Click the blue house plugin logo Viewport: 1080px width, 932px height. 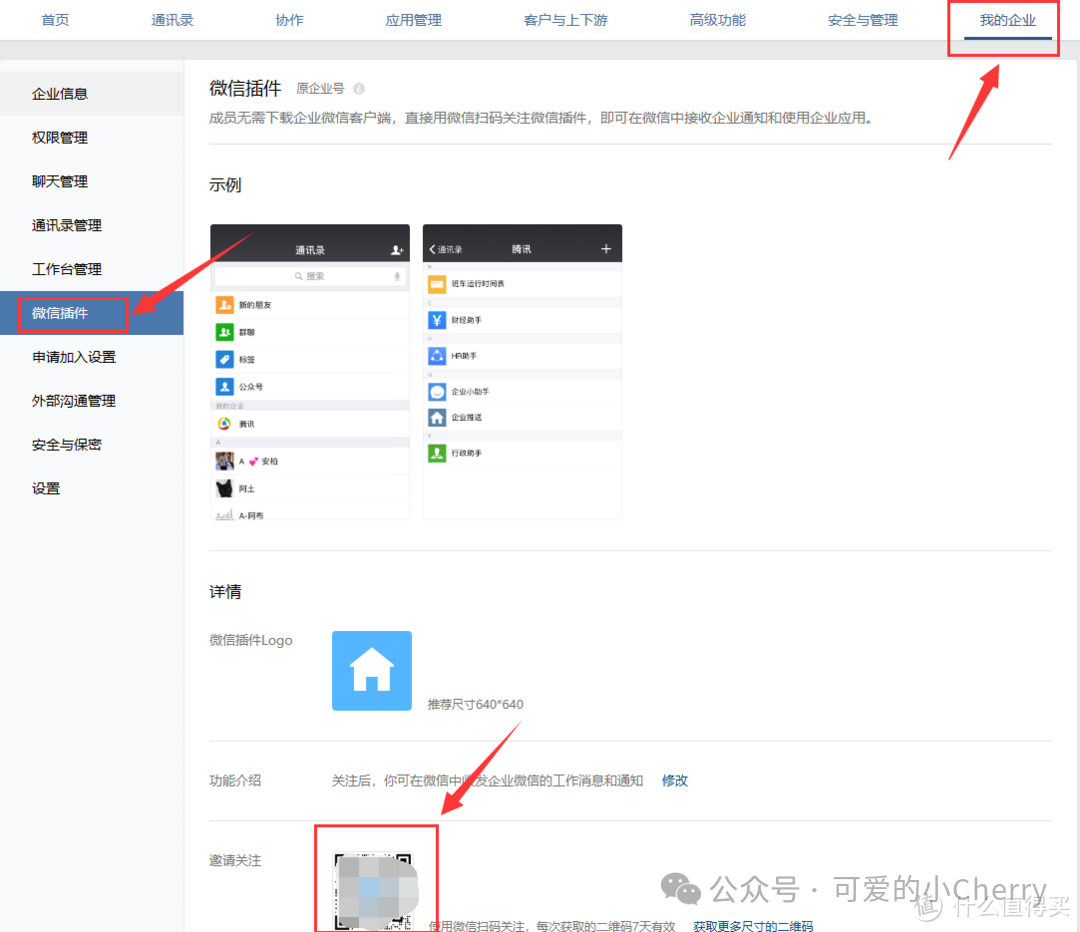click(x=372, y=671)
